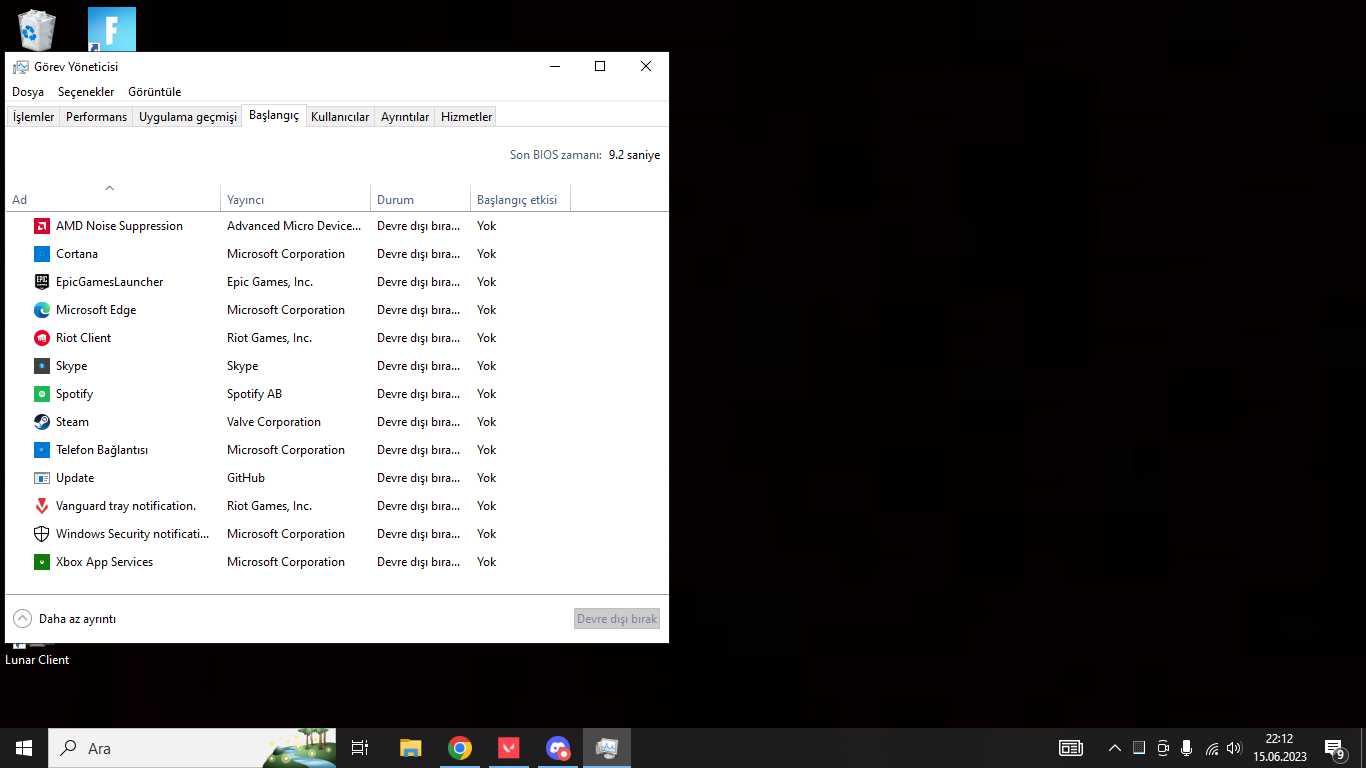1366x768 pixels.
Task: Click the 'Valve Corporation' publisher cell
Action: [x=274, y=422]
